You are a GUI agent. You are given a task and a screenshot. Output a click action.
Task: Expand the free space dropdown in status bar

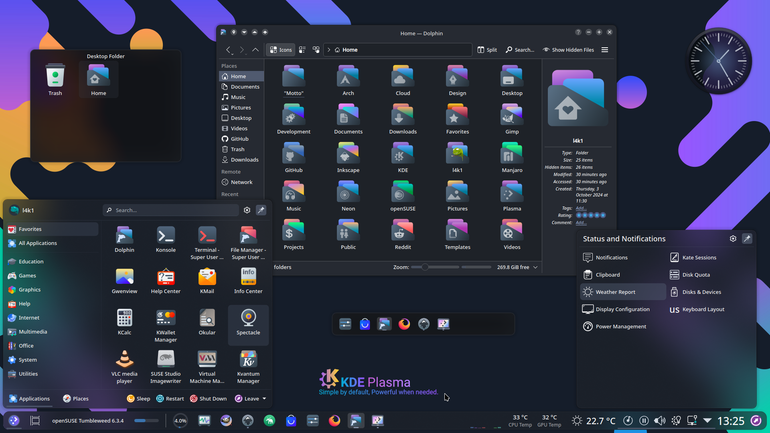pos(535,267)
